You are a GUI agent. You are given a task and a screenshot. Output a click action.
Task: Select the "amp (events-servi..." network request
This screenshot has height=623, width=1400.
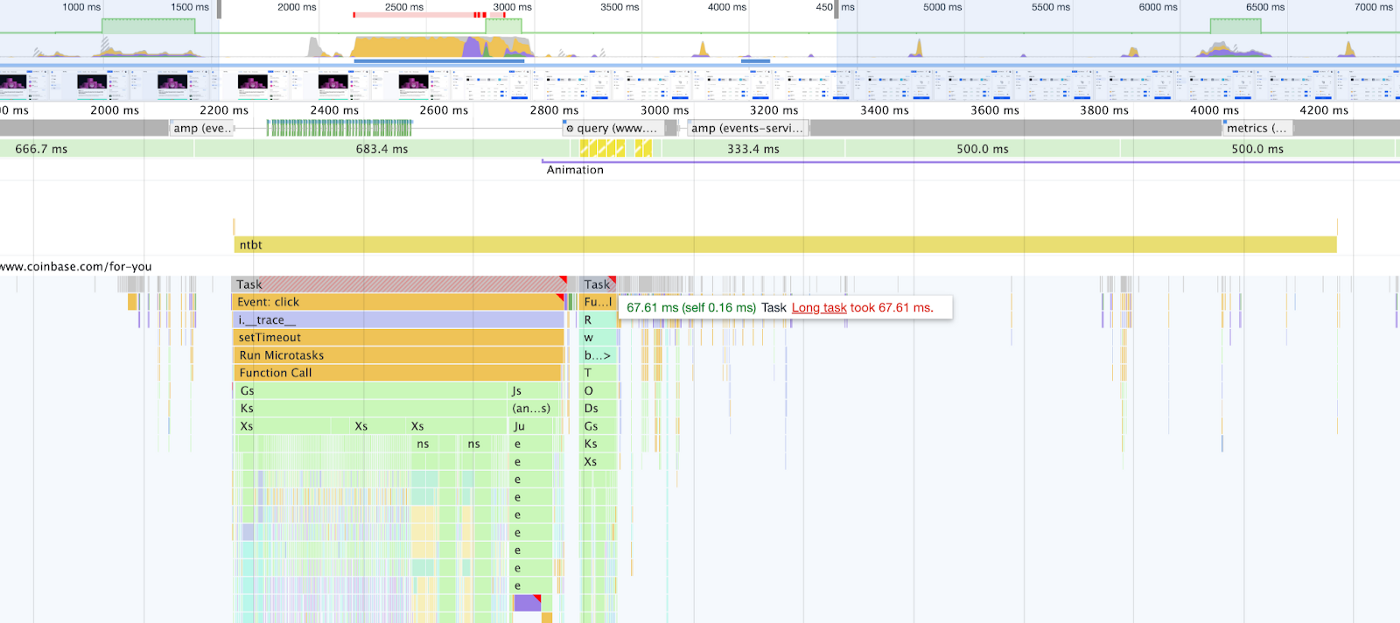point(748,128)
